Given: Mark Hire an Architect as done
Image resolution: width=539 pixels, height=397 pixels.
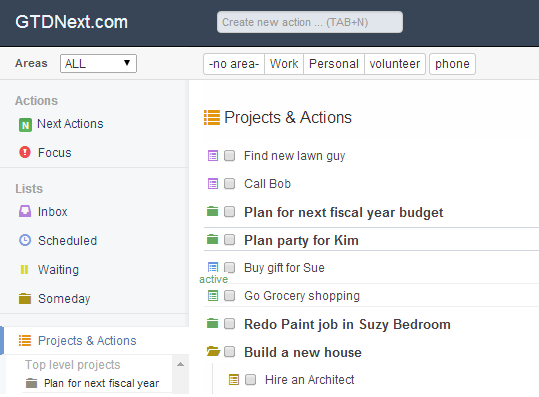Looking at the screenshot, I should pyautogui.click(x=250, y=379).
